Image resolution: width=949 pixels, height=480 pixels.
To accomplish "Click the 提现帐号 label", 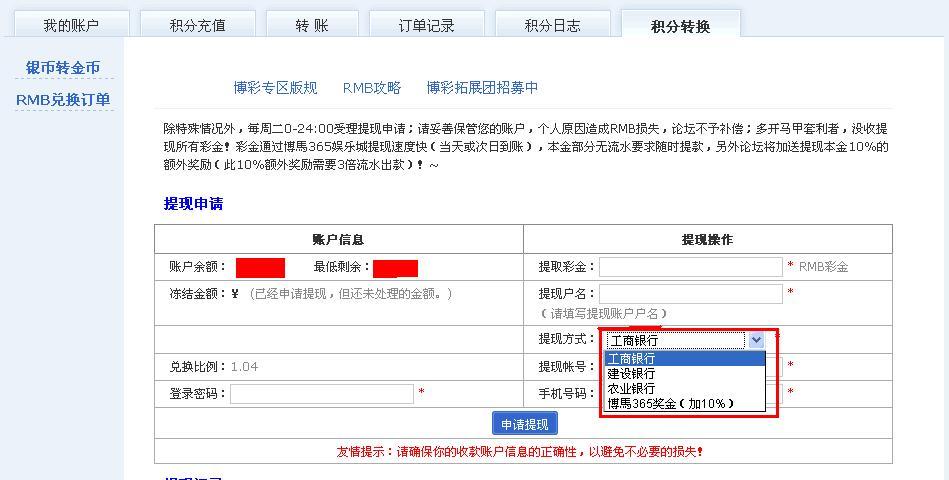I will tap(566, 367).
